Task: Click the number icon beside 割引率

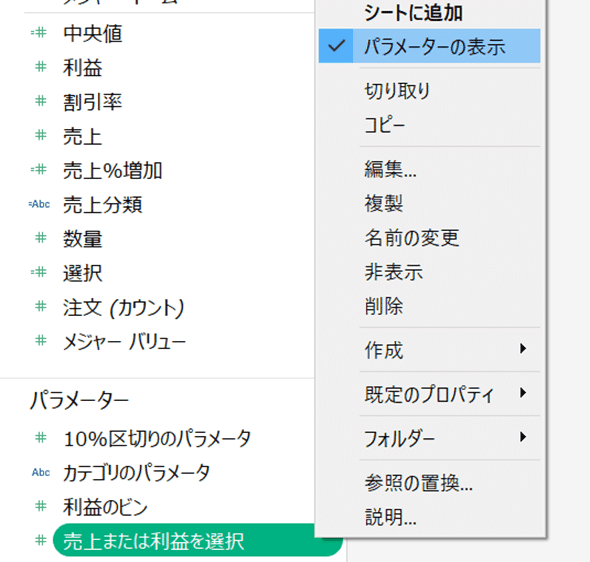Action: 41,101
